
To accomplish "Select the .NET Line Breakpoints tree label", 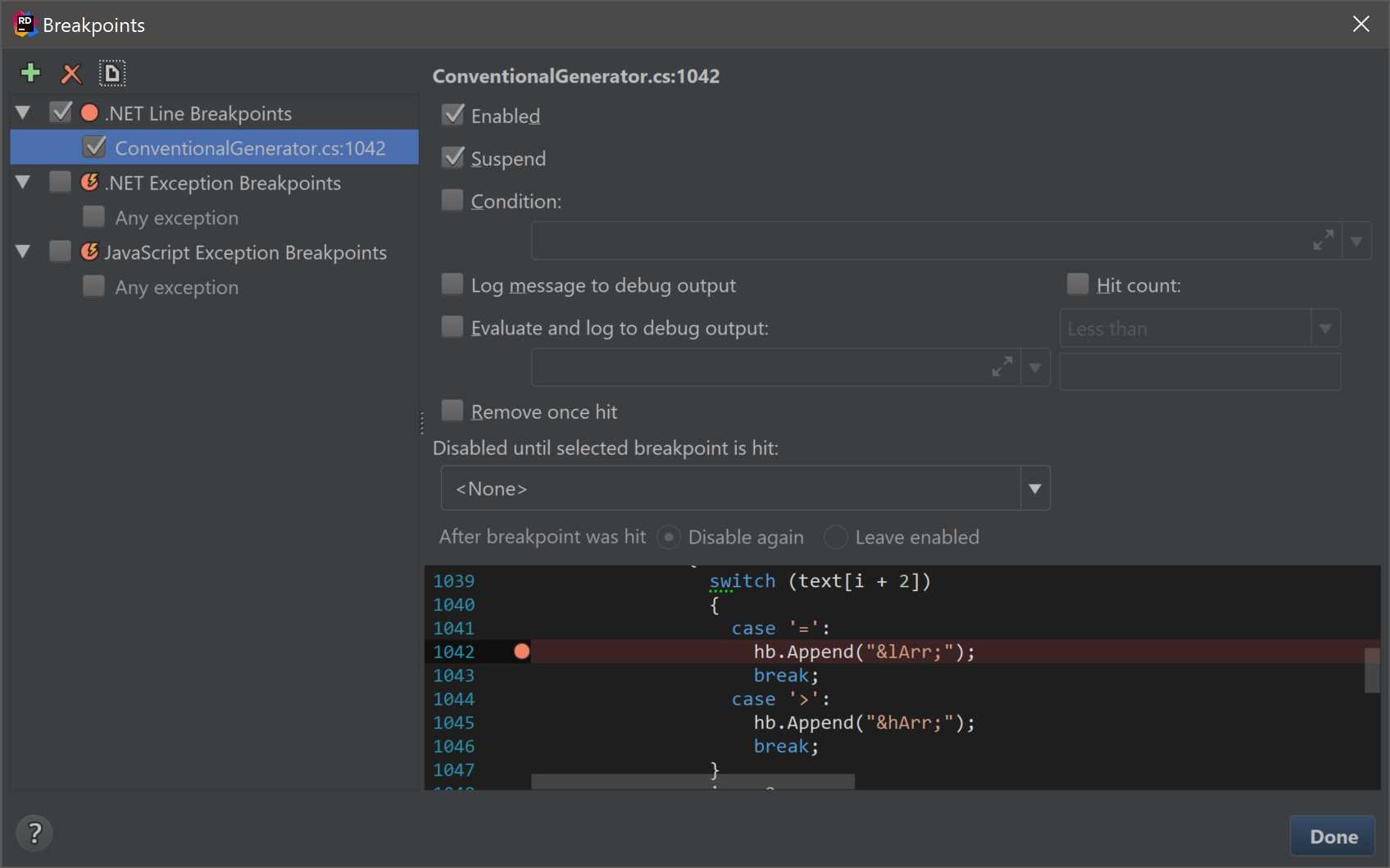I will click(x=198, y=113).
